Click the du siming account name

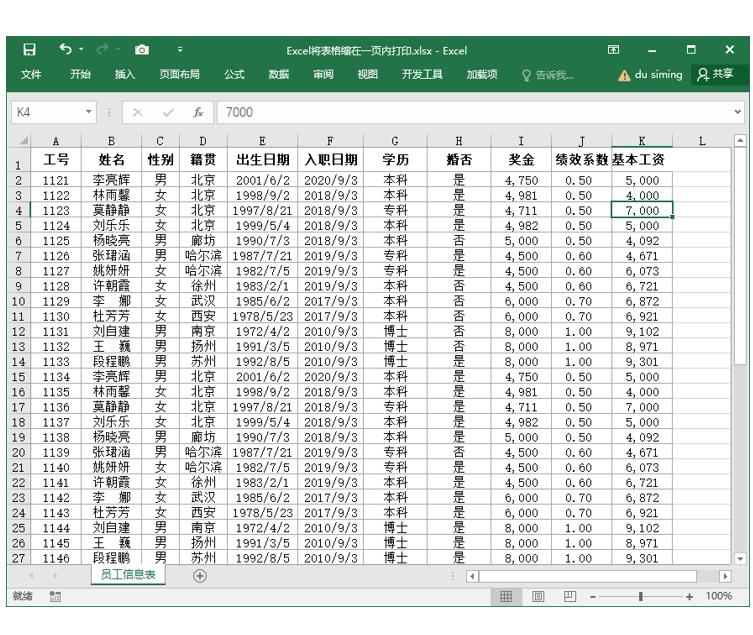point(658,74)
